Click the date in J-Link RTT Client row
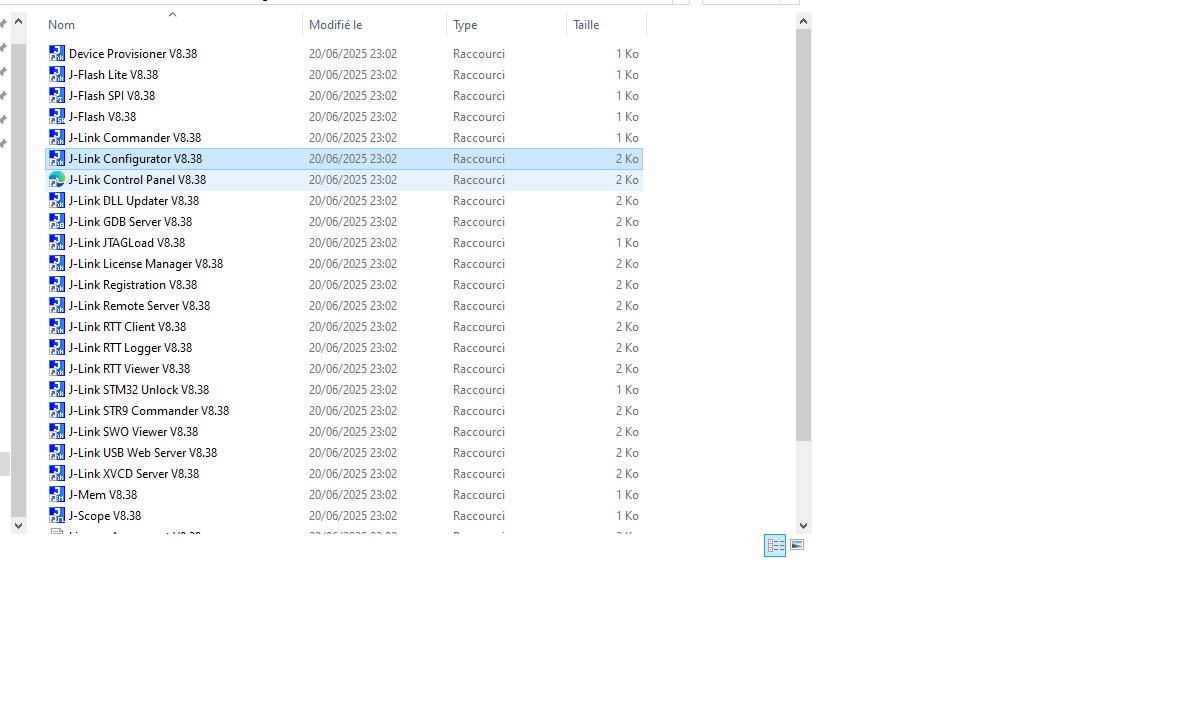 [x=353, y=327]
